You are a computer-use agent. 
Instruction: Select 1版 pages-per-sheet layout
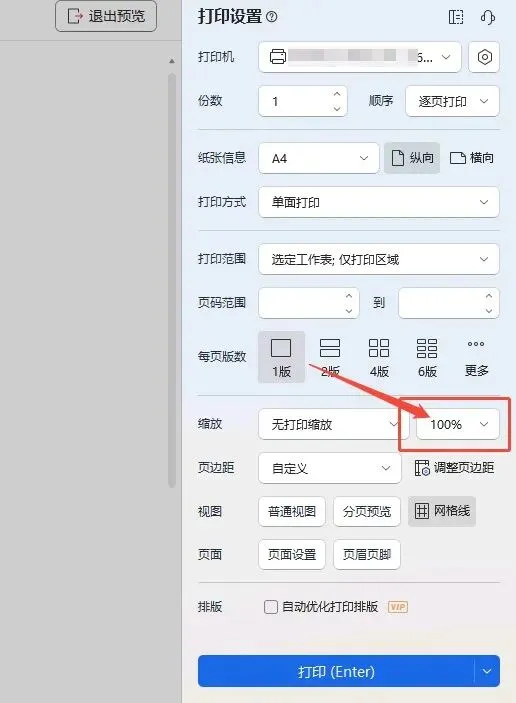(282, 357)
